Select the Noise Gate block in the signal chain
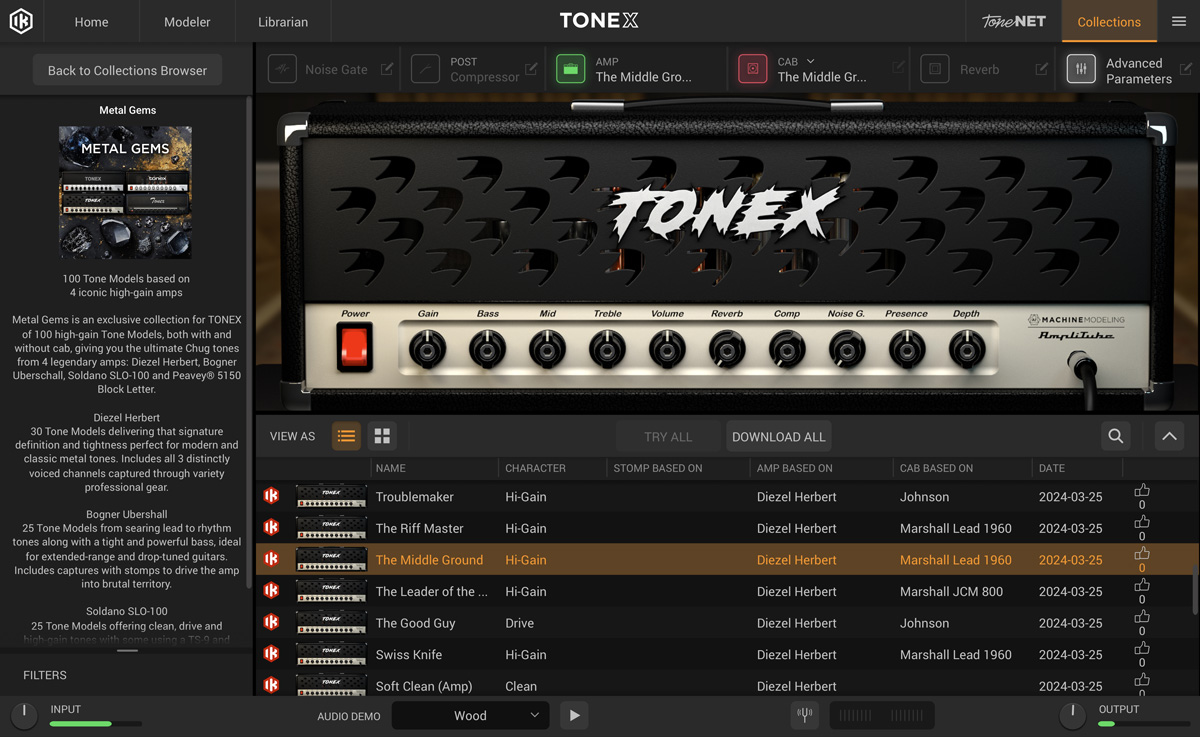Image resolution: width=1200 pixels, height=737 pixels. pos(282,68)
